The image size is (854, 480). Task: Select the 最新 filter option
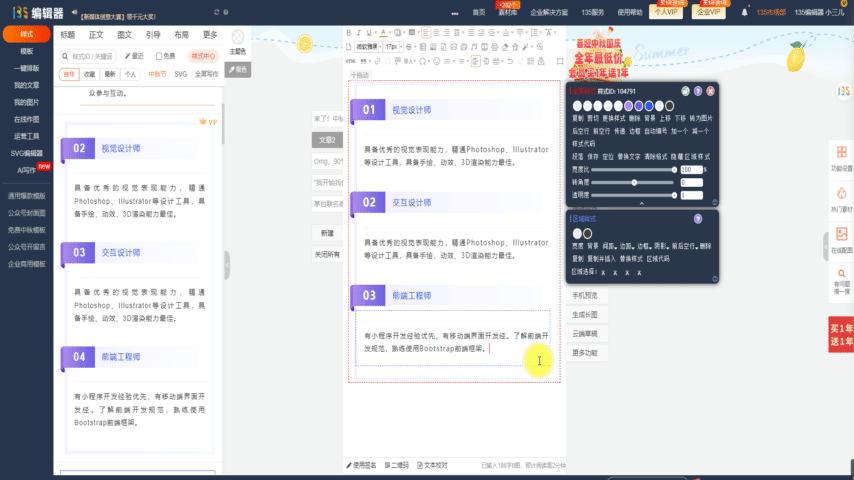point(110,74)
